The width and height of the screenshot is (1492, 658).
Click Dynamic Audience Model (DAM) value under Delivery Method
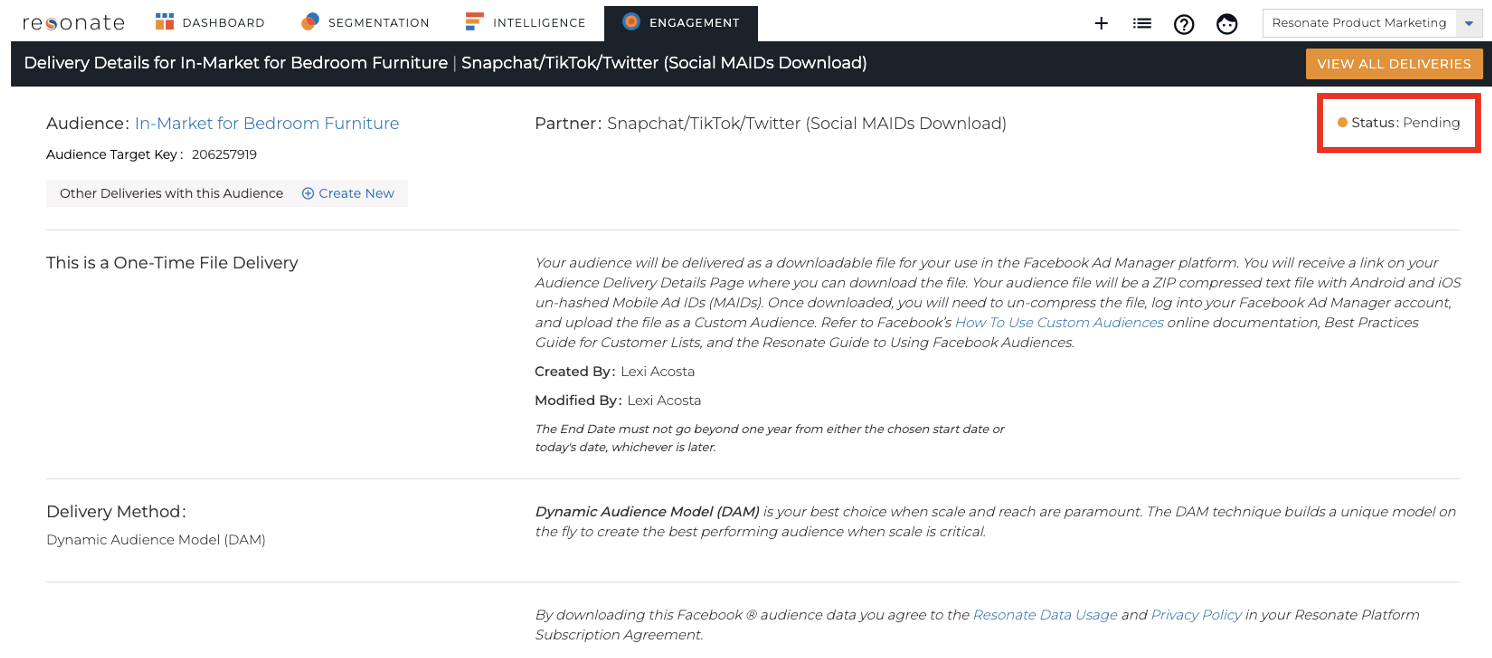[156, 540]
